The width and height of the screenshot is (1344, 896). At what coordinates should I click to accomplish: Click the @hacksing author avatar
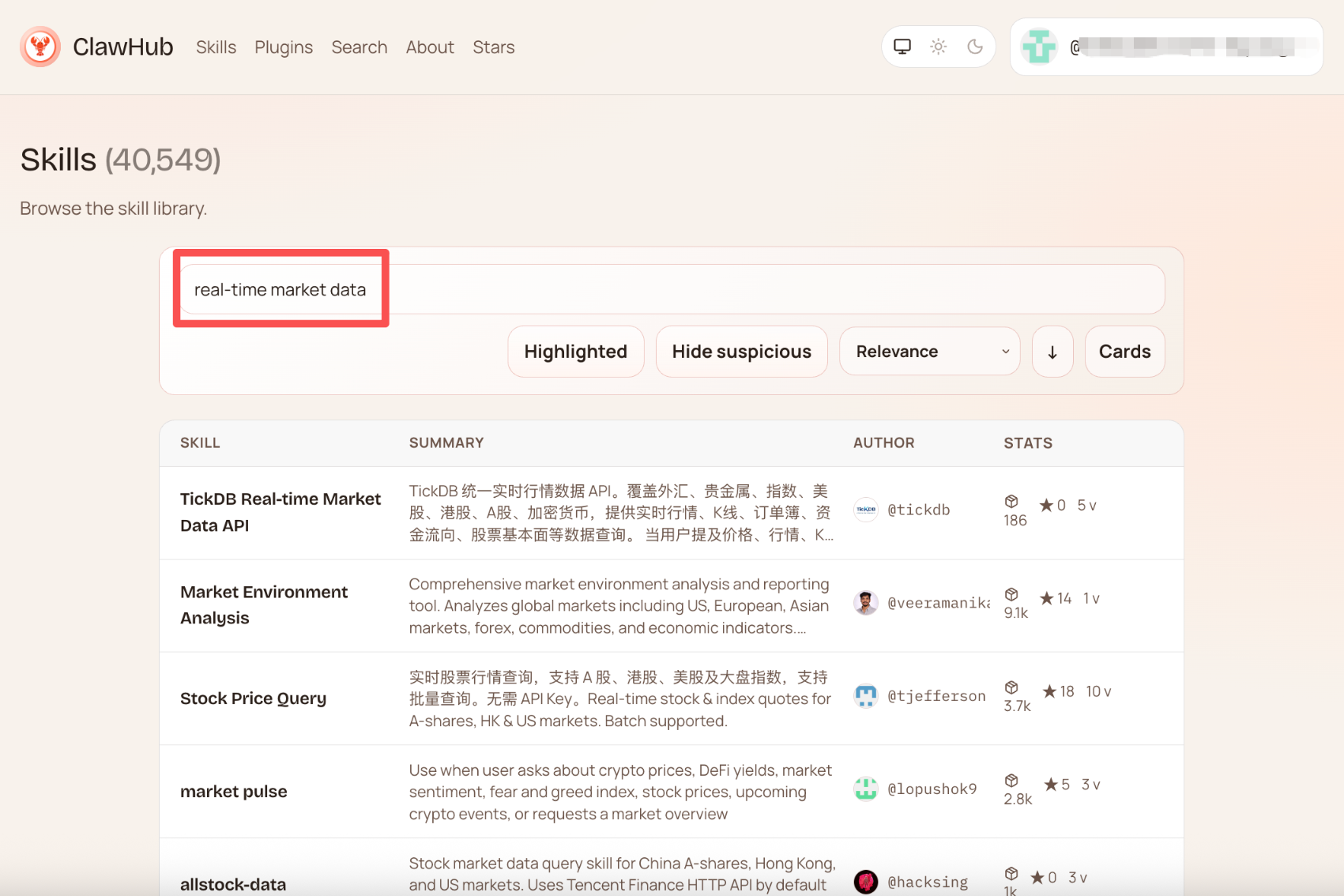[866, 882]
